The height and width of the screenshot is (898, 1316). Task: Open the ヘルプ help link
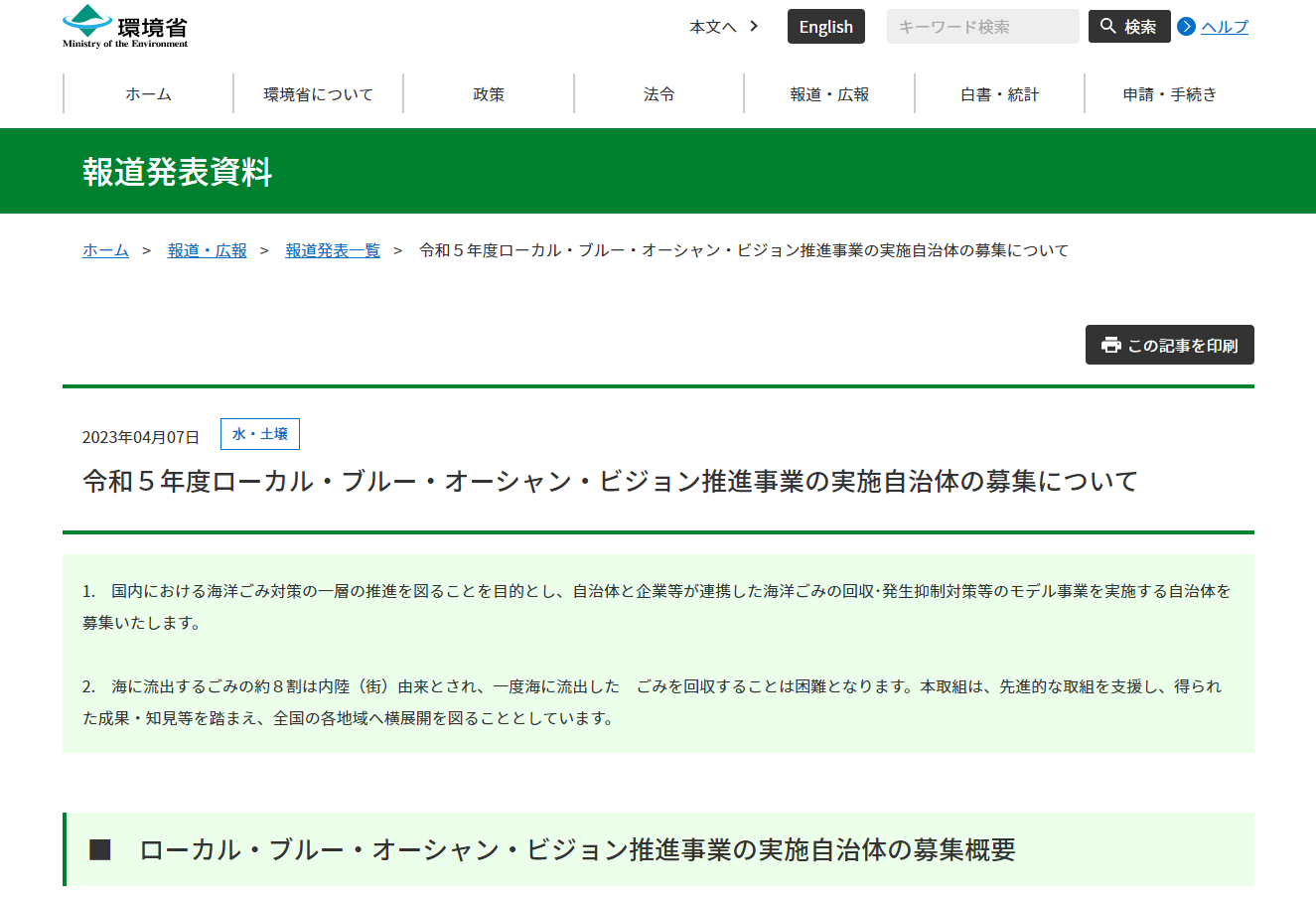click(1225, 27)
